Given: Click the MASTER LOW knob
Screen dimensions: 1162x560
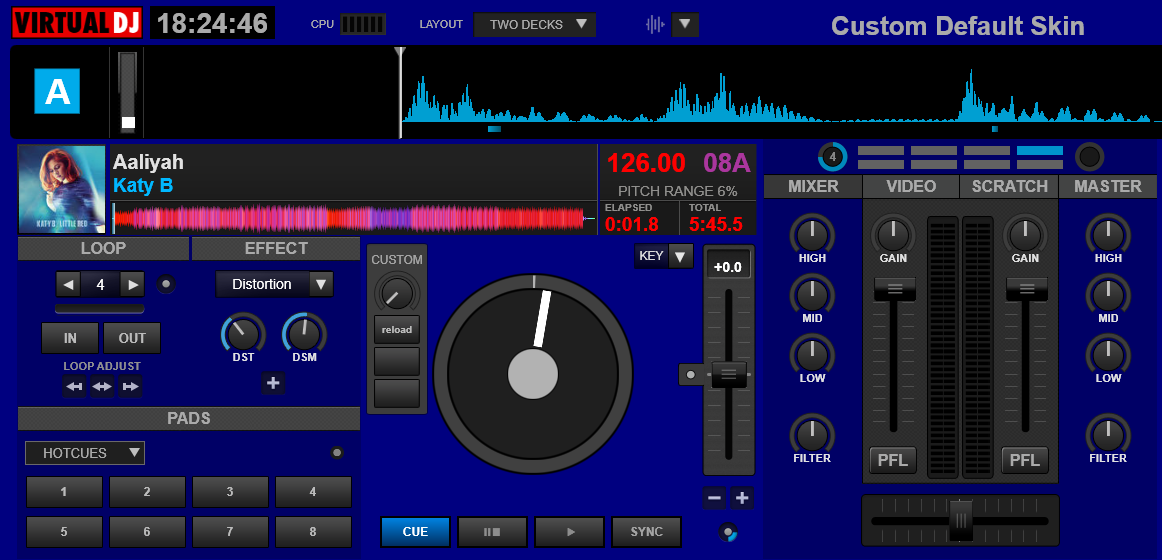Looking at the screenshot, I should [1108, 354].
